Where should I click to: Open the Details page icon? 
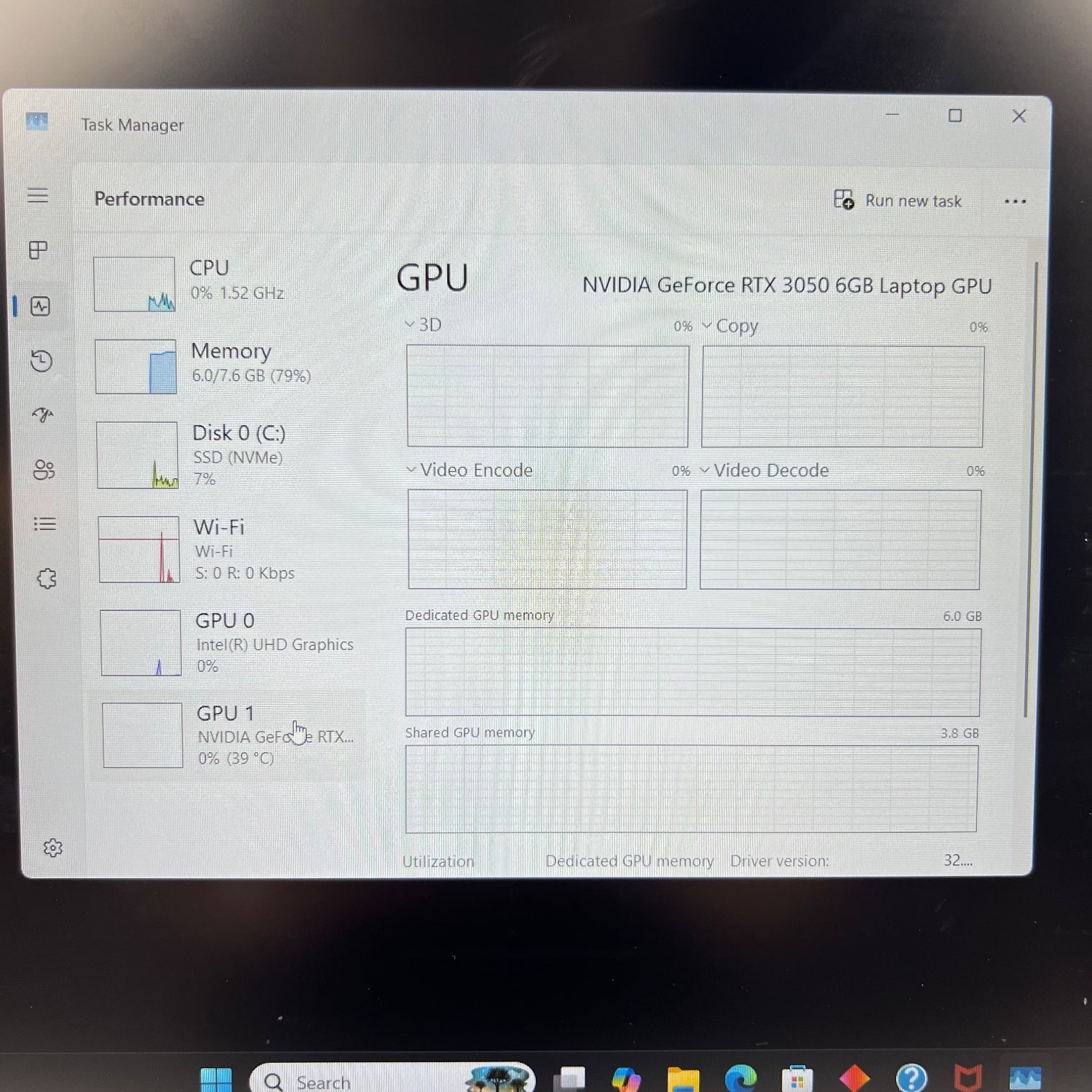44,524
